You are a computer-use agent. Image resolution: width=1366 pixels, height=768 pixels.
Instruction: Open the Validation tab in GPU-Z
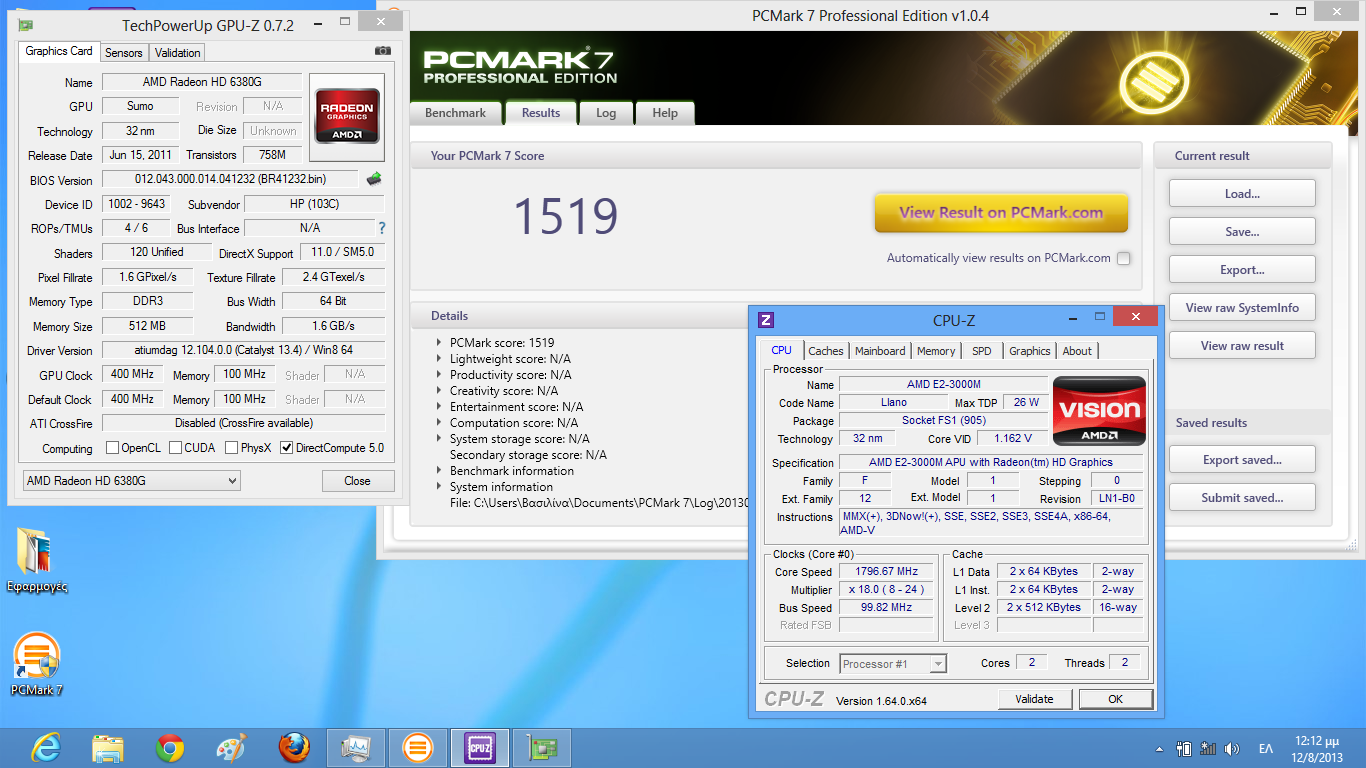[178, 53]
